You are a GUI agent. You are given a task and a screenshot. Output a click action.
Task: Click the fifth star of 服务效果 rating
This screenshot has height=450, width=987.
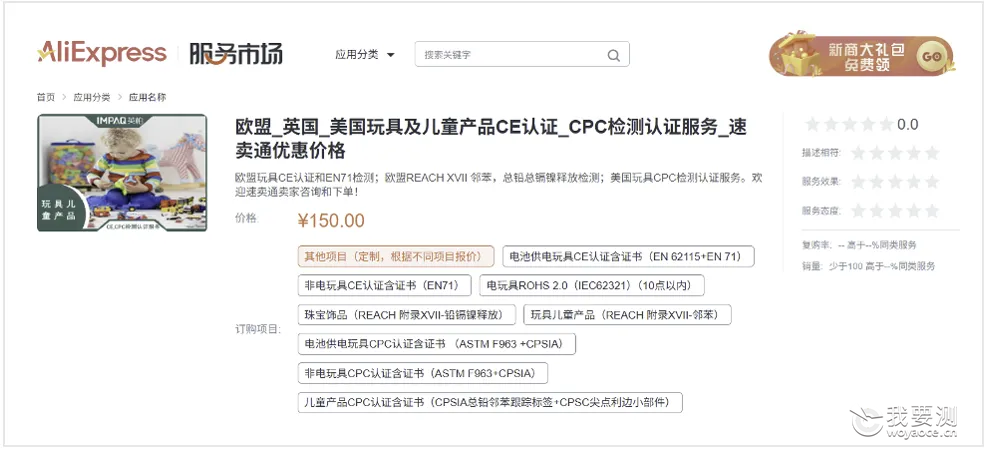click(932, 182)
